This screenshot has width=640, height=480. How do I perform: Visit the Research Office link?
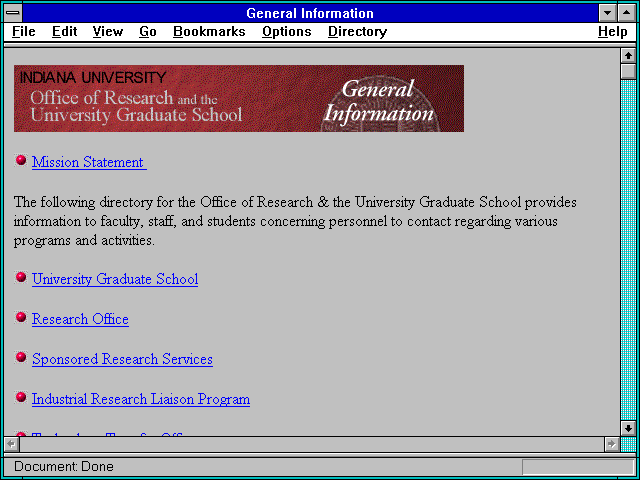[80, 319]
